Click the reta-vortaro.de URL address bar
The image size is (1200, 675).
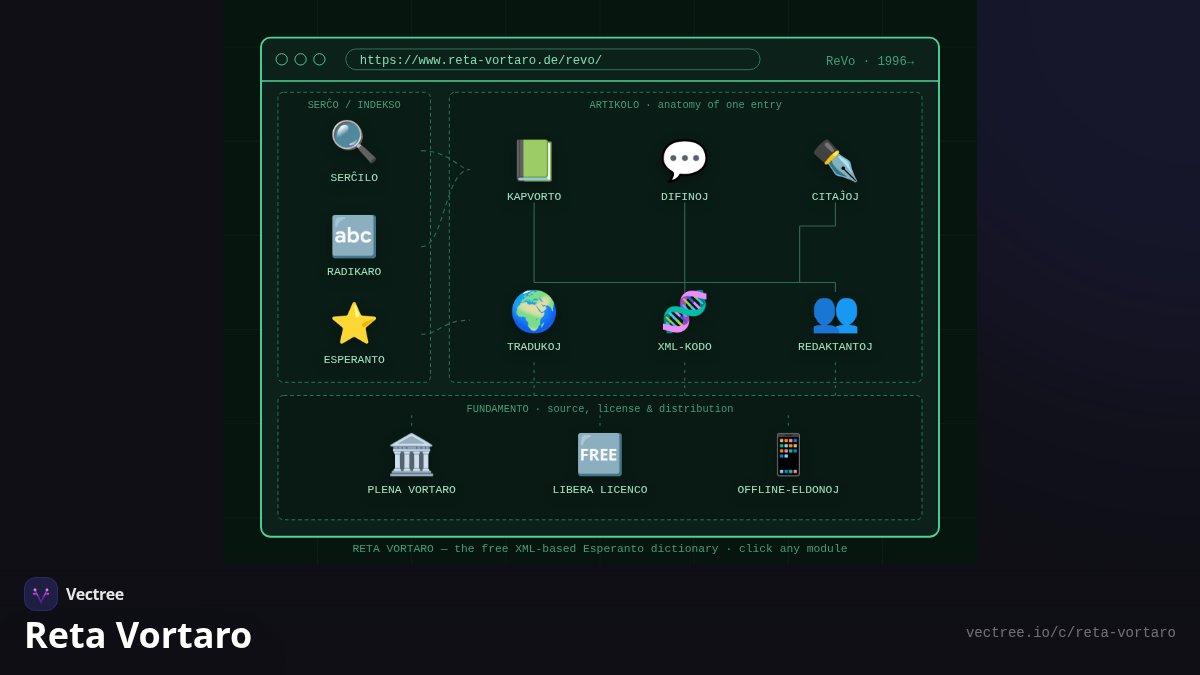pos(553,60)
